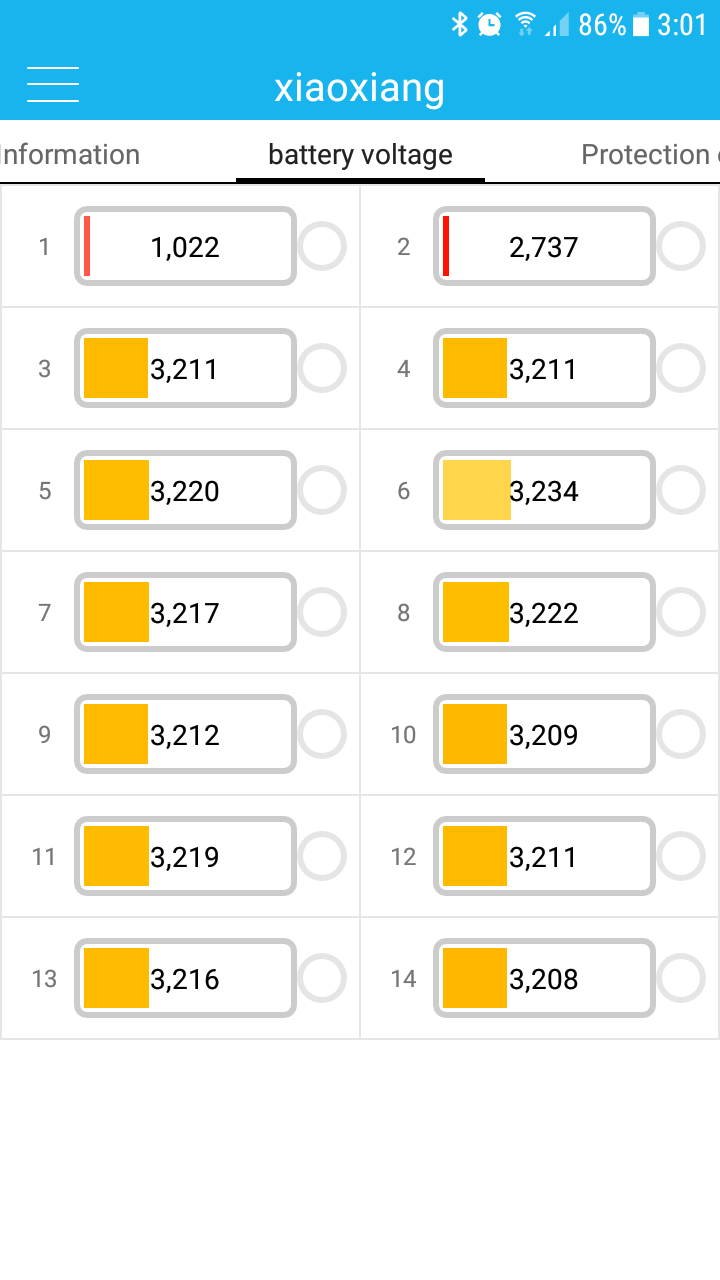
Task: Tap the alarm clock status icon
Action: (x=490, y=25)
